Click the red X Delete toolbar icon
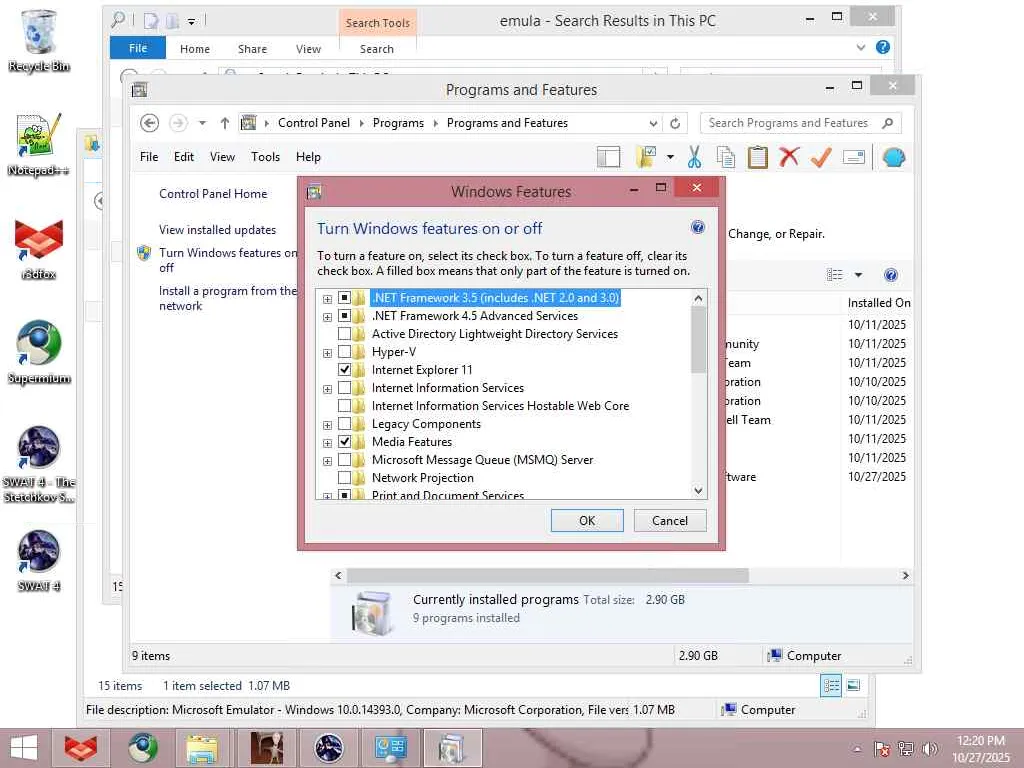The width and height of the screenshot is (1024, 768). [x=789, y=157]
